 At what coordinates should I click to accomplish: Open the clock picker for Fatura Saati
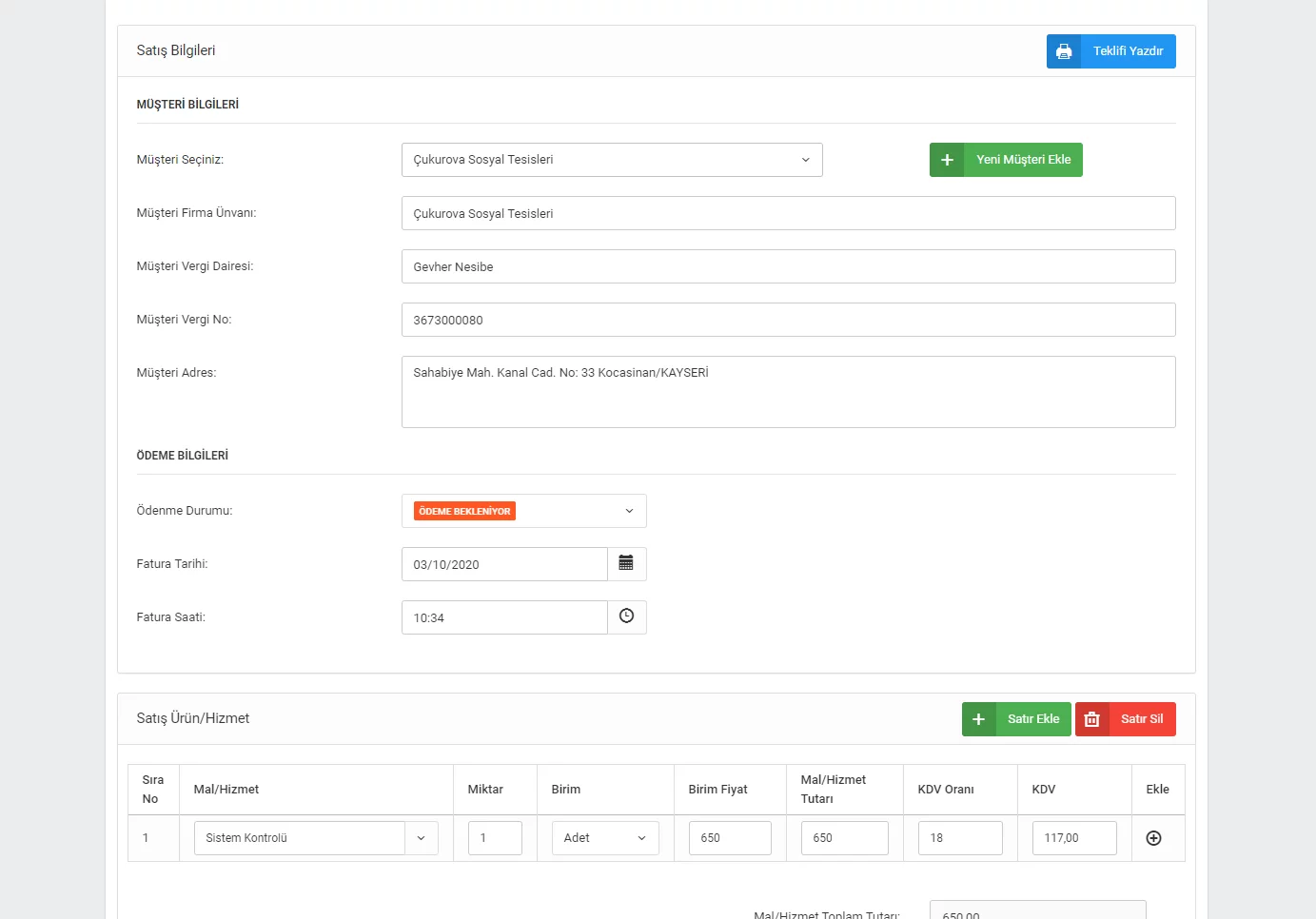pyautogui.click(x=626, y=617)
